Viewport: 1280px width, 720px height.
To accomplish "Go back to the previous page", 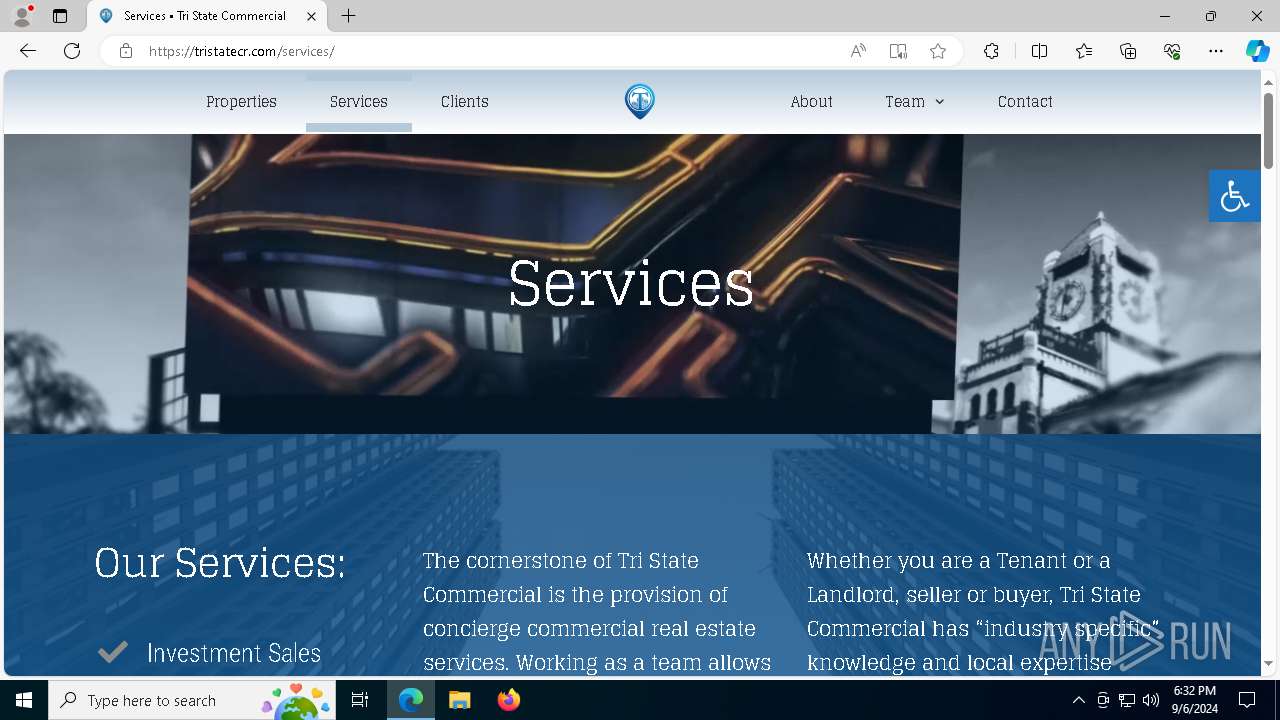I will click(x=28, y=51).
